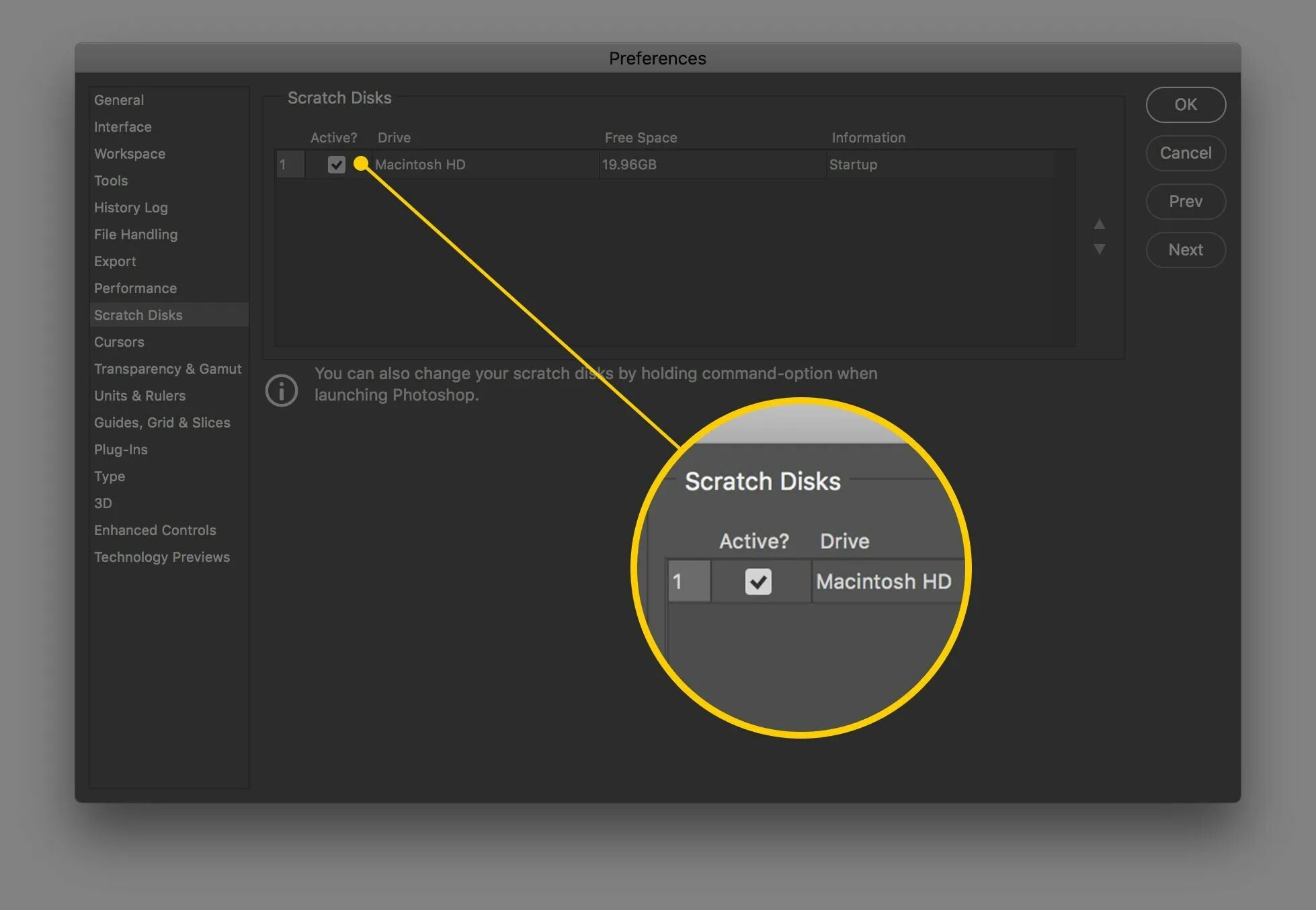
Task: Select Guides, Grid & Slices
Action: point(162,423)
